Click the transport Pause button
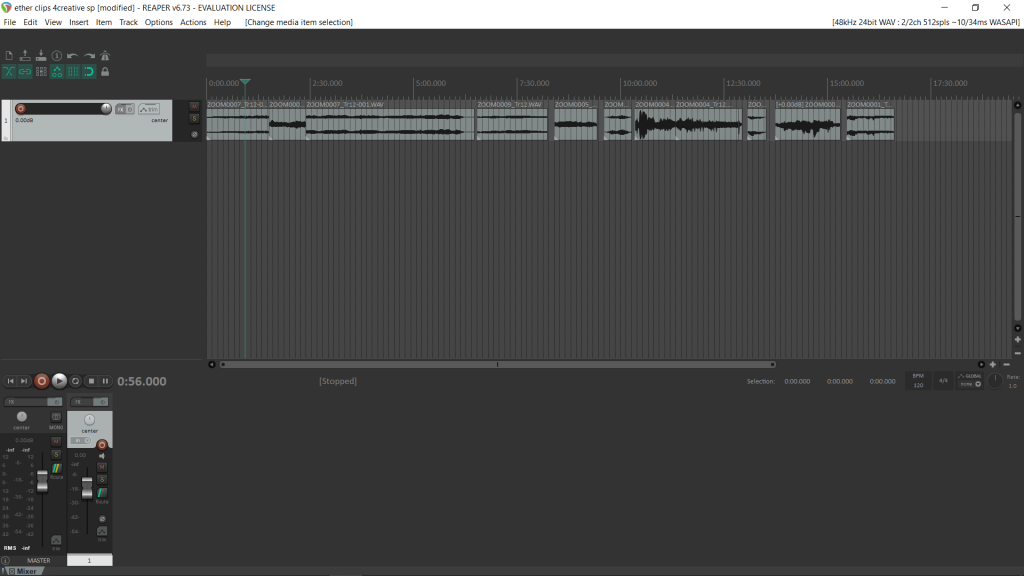Image resolution: width=1024 pixels, height=576 pixels. [x=105, y=381]
